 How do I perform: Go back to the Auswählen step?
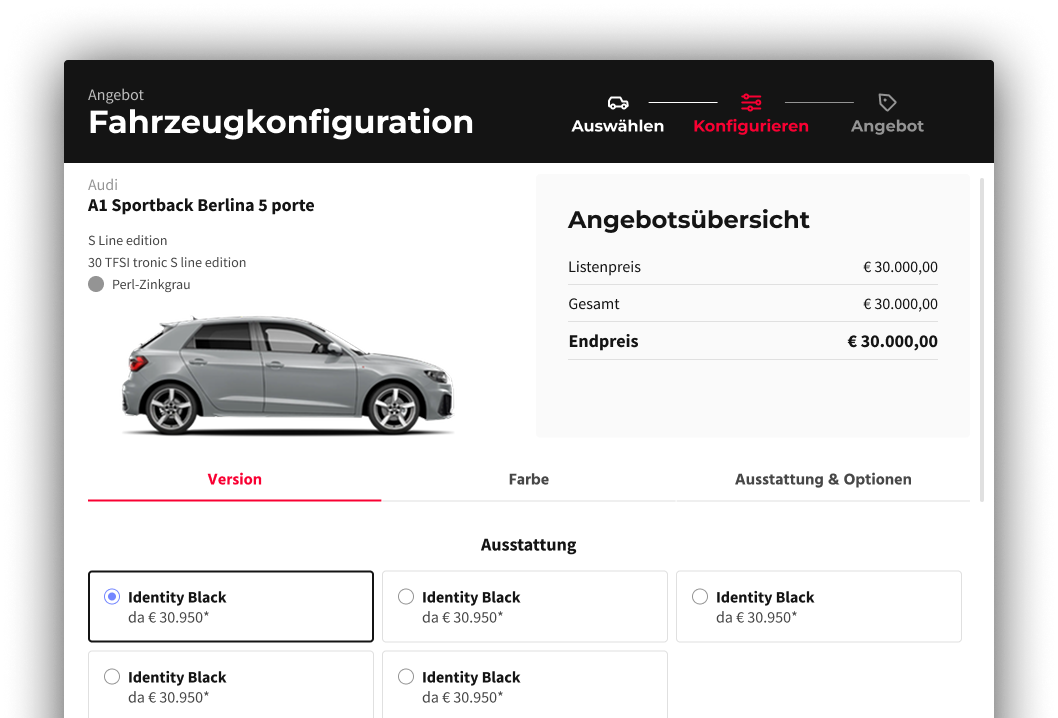[x=617, y=126]
